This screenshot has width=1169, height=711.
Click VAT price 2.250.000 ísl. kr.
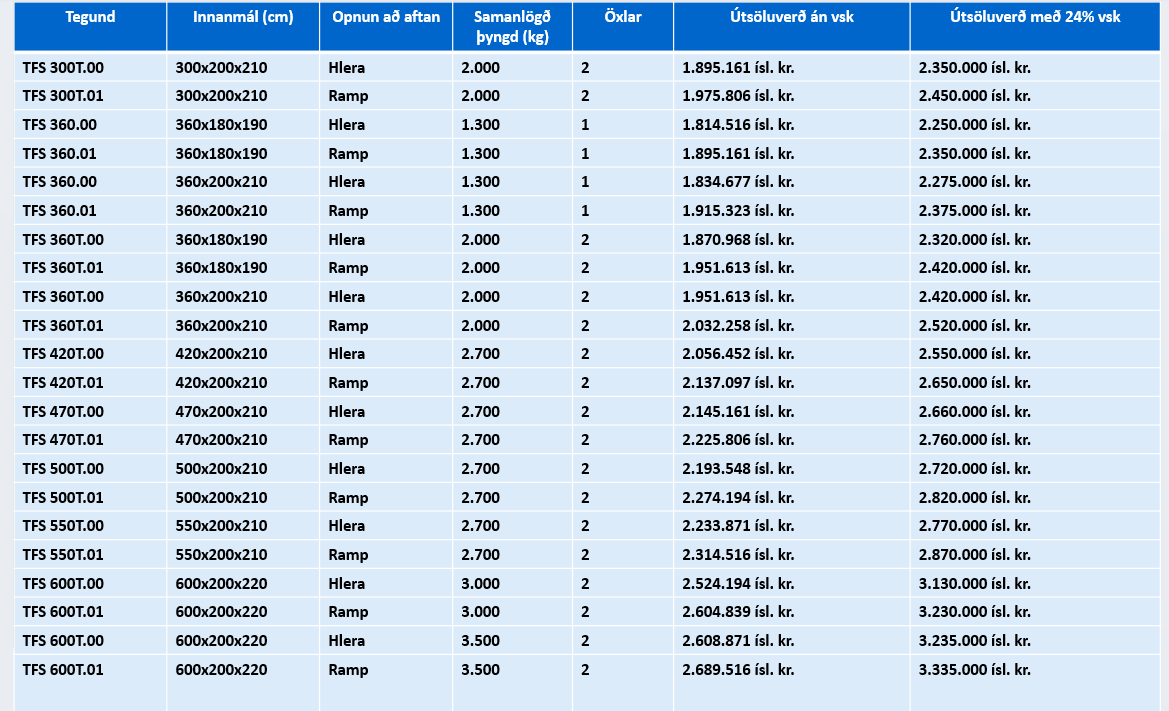tap(974, 125)
